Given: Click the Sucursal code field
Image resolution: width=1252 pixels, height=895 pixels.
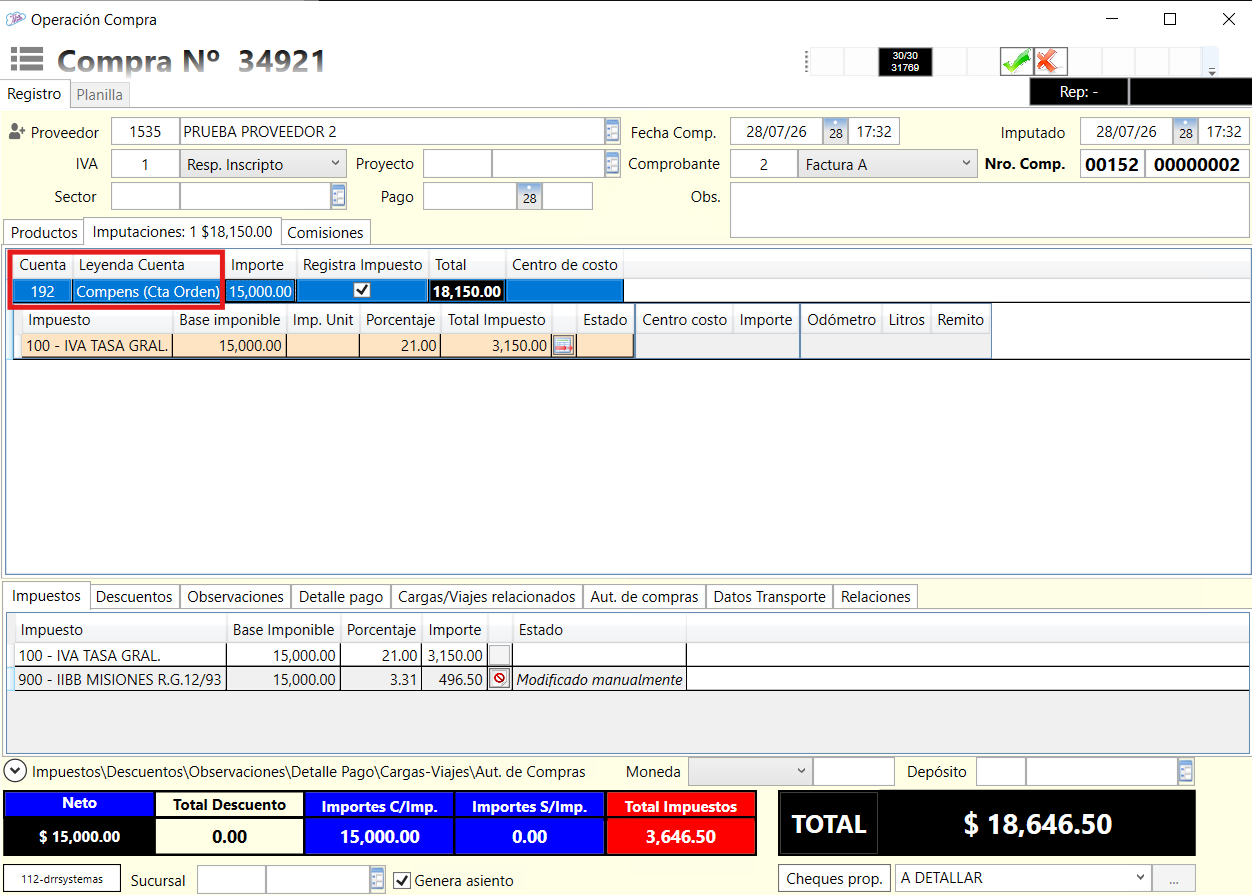Looking at the screenshot, I should 231,880.
